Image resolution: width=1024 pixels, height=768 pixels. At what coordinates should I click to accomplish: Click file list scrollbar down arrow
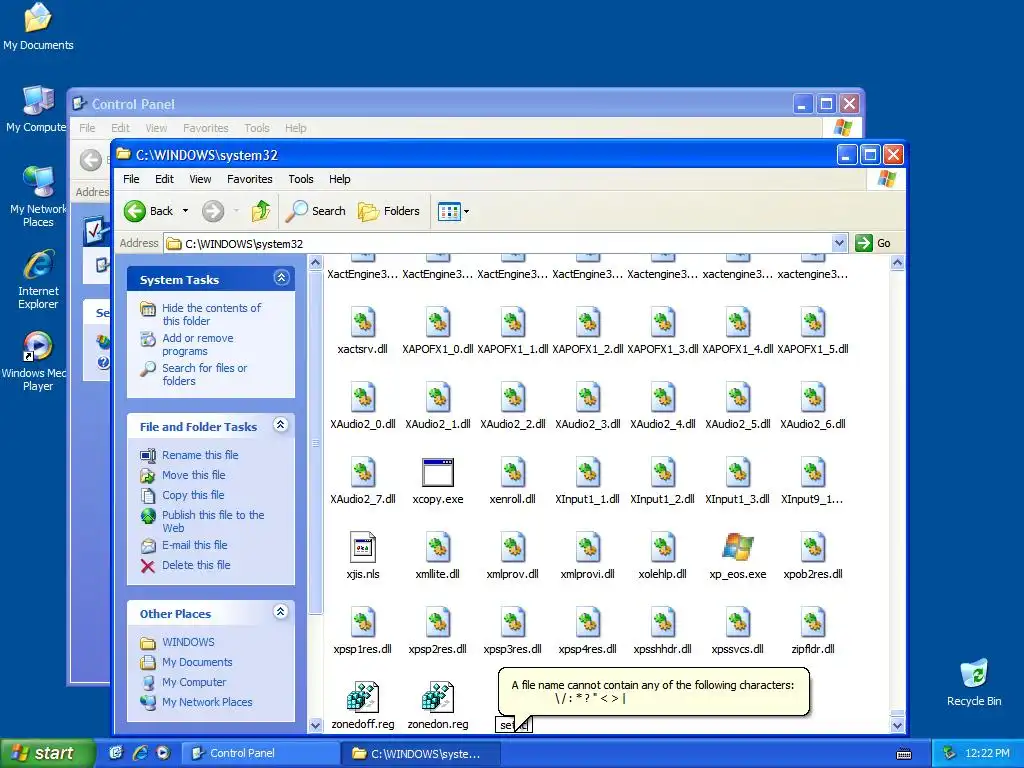point(897,725)
